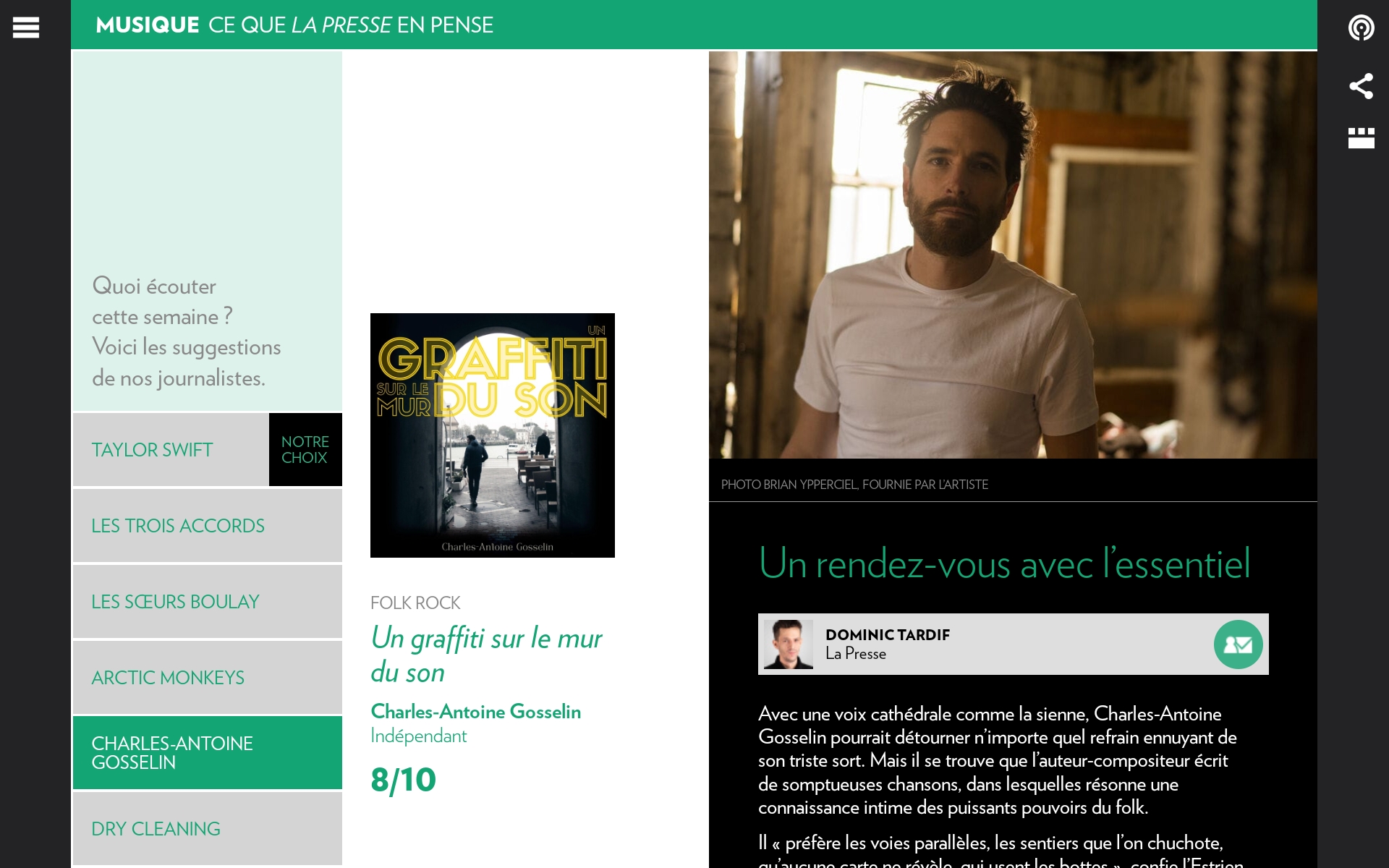This screenshot has height=868, width=1389.
Task: Open the sections grid icon
Action: pos(1361,138)
